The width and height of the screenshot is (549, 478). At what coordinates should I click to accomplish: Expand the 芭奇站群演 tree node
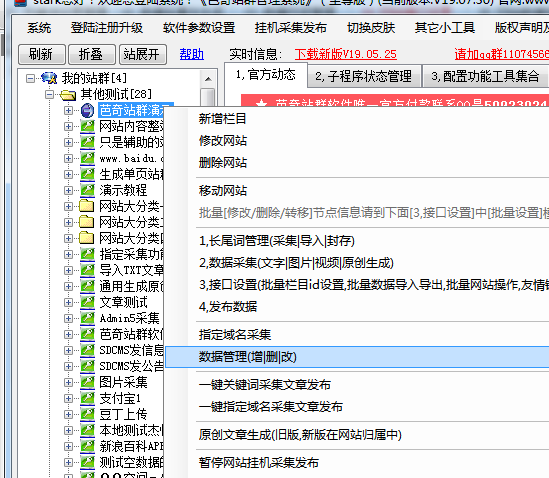pyautogui.click(x=68, y=110)
